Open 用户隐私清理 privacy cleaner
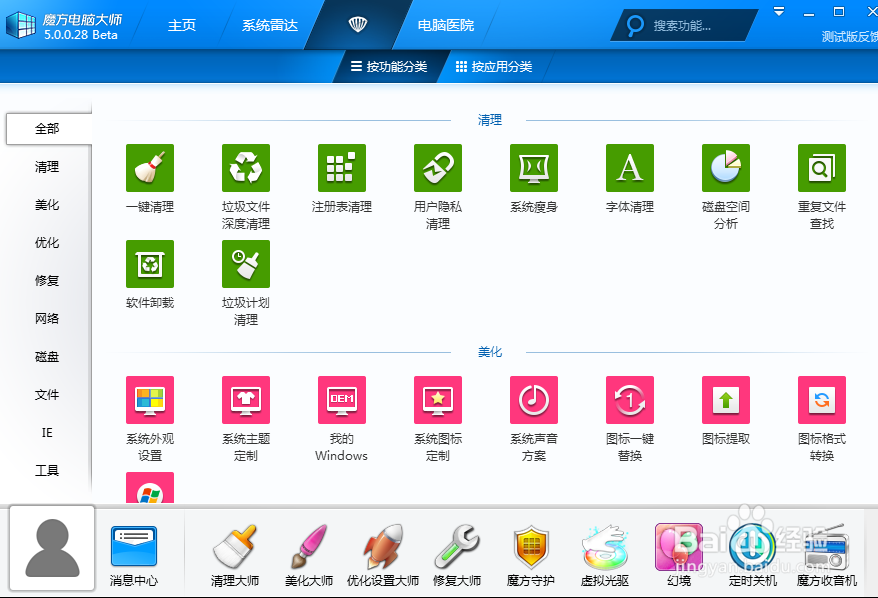878x598 pixels. (x=437, y=167)
